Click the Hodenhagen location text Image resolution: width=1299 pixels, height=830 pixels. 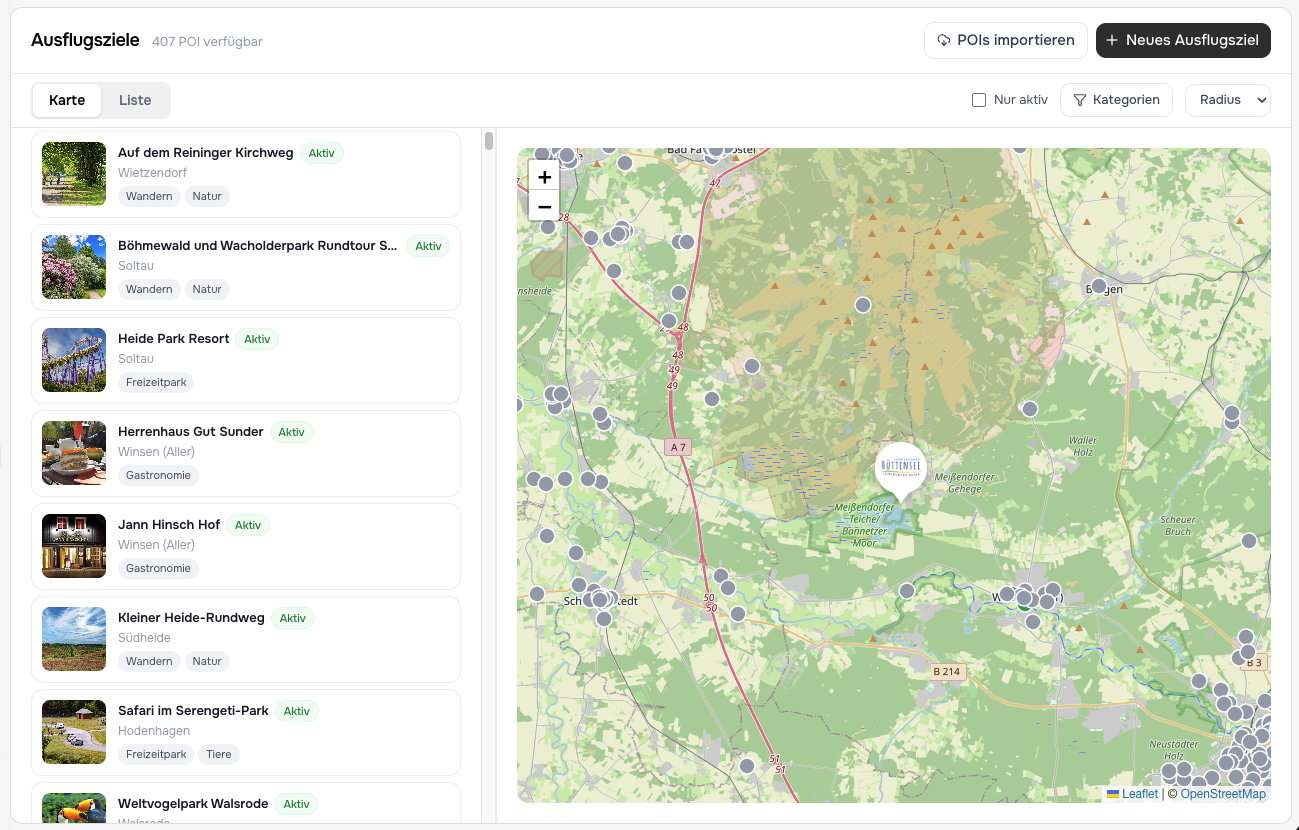pos(154,731)
